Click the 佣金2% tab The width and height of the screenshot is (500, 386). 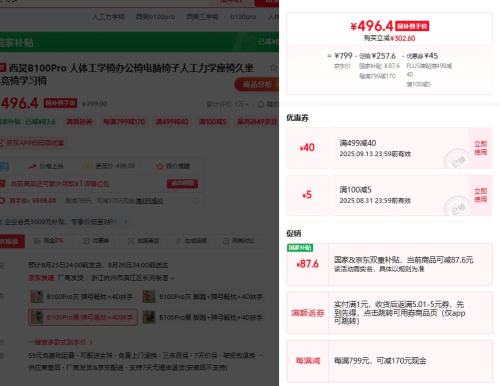click(49, 241)
